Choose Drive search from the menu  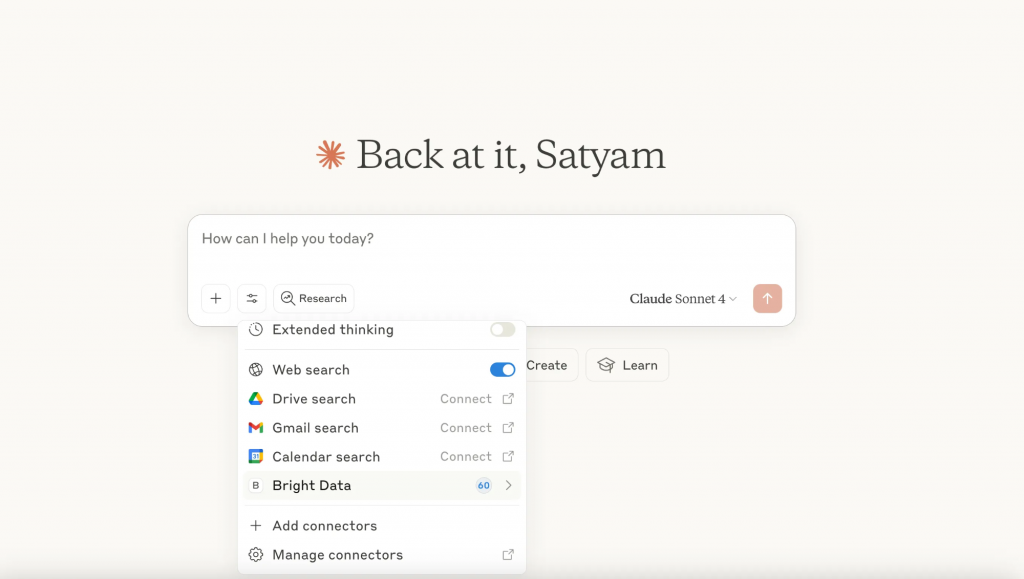(382, 399)
